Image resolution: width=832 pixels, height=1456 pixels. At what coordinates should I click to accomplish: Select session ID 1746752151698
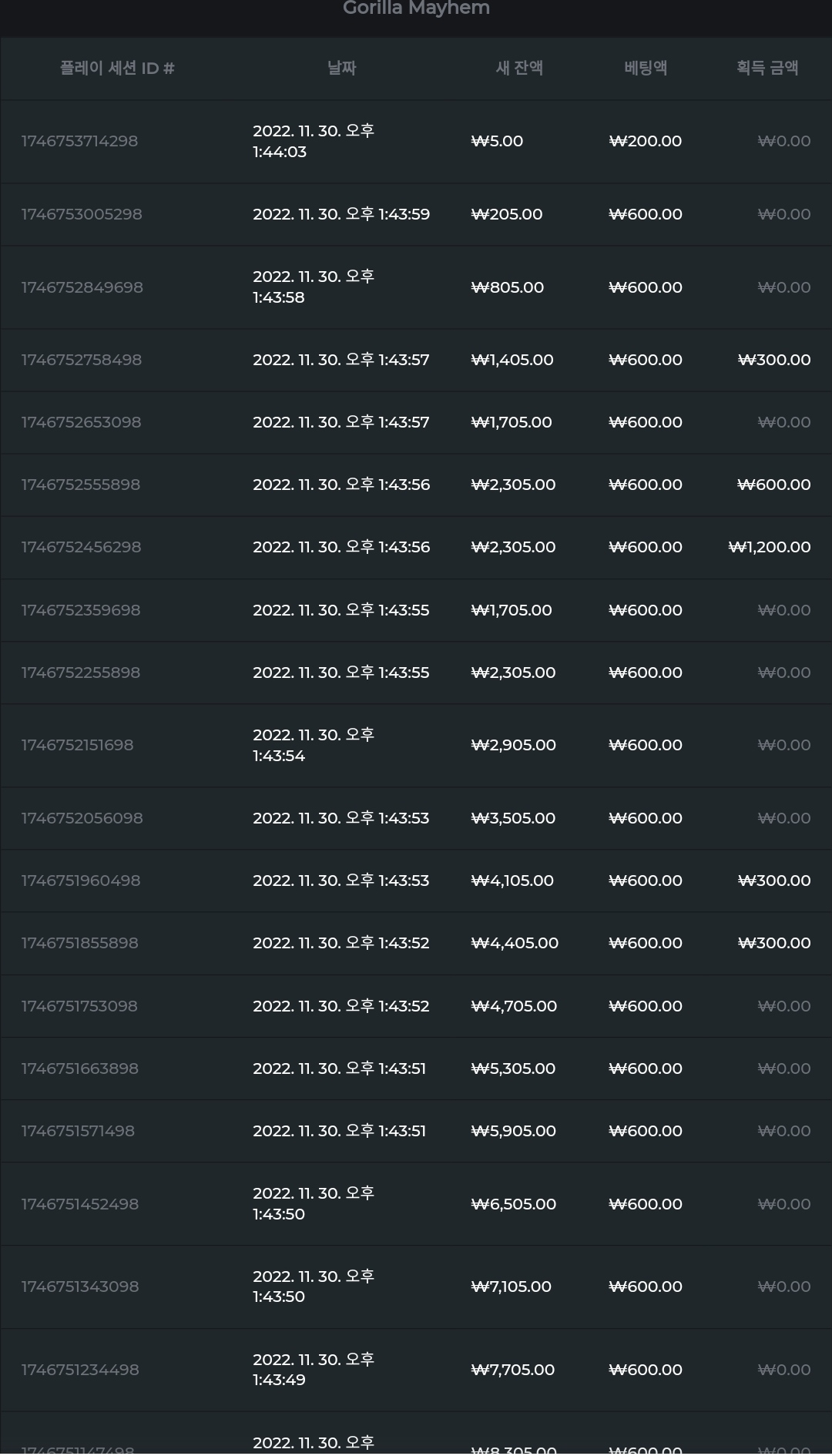point(77,745)
